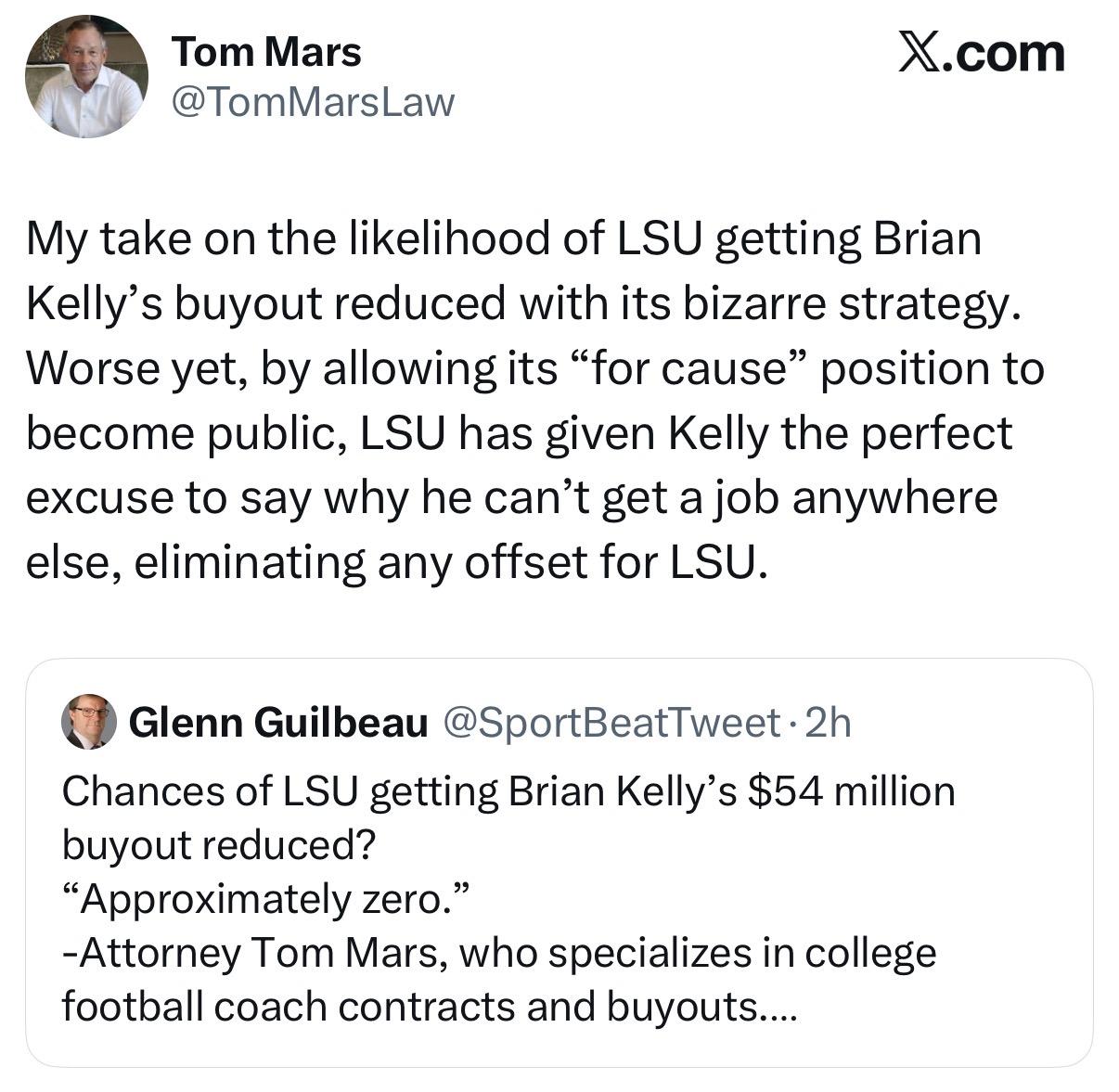Click the 2h timestamp on quoted tweet

point(828,722)
